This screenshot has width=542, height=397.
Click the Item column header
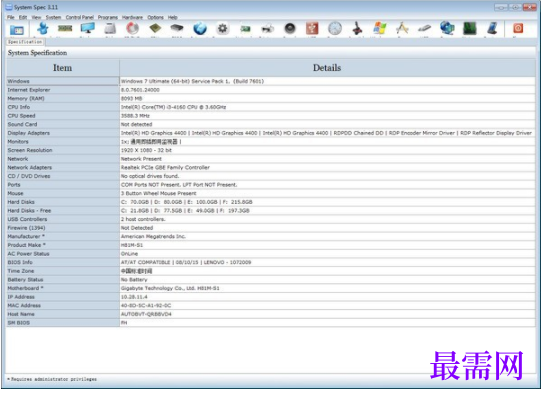[x=63, y=68]
